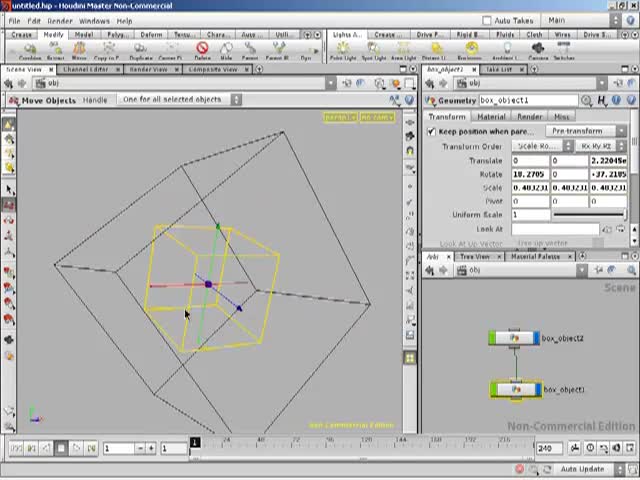Screen dimensions: 640x480
Task: Add a Distant Light from the shelf
Action: [436, 52]
